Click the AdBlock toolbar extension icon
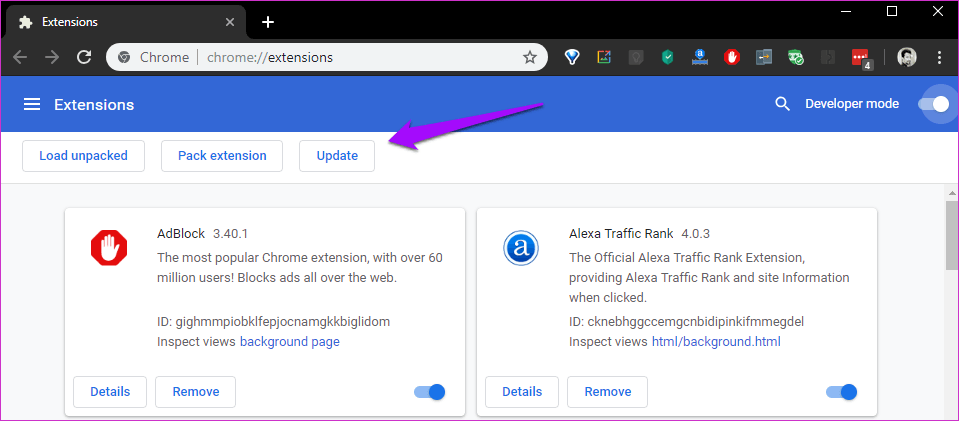This screenshot has width=959, height=421. [732, 58]
